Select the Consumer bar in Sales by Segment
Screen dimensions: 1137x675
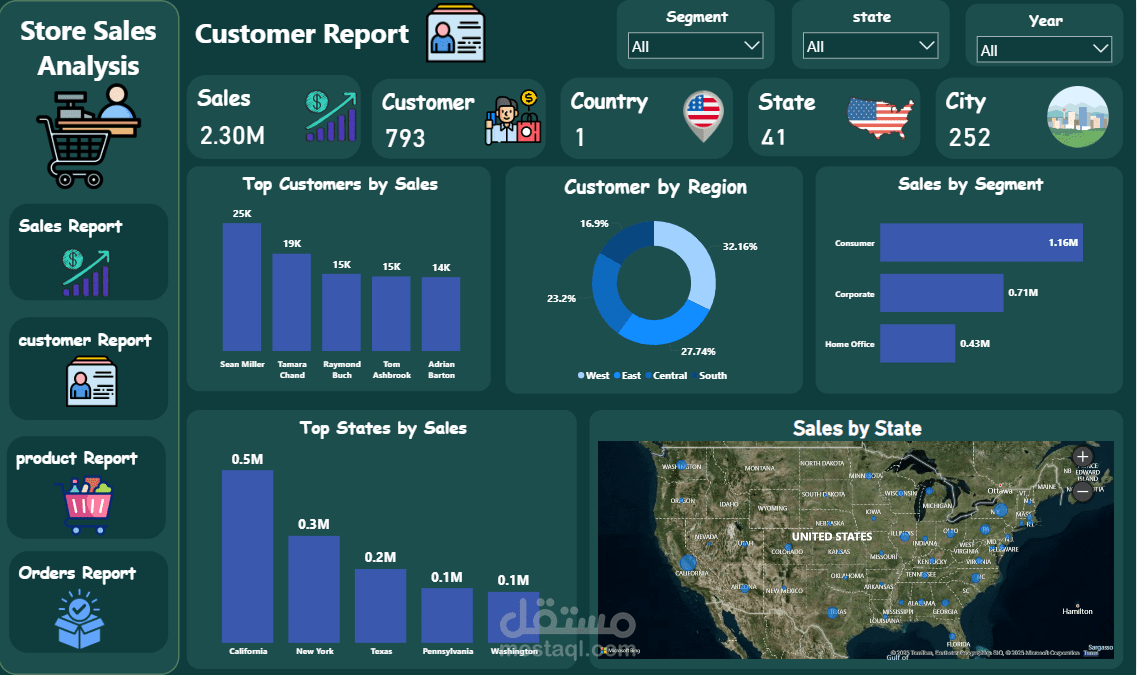coord(980,243)
